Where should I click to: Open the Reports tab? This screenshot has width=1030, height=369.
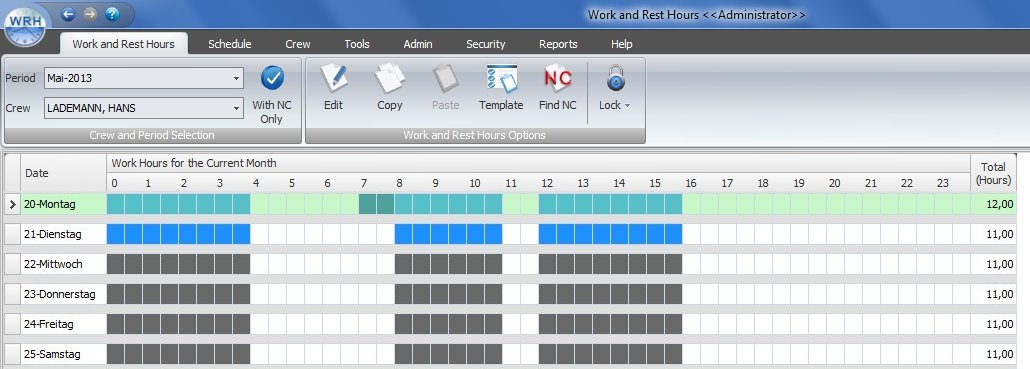(x=558, y=44)
